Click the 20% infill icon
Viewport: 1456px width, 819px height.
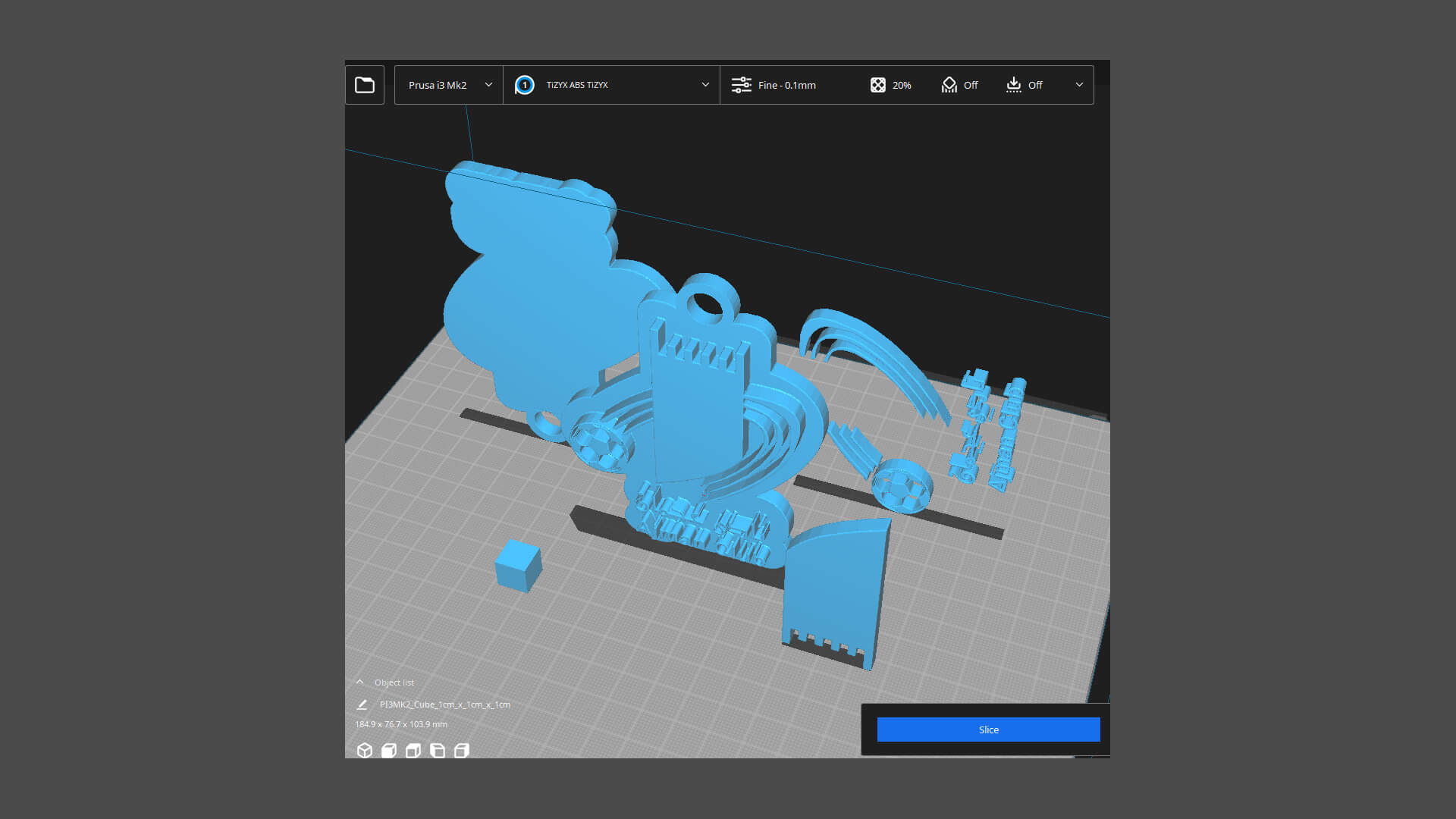(x=878, y=85)
